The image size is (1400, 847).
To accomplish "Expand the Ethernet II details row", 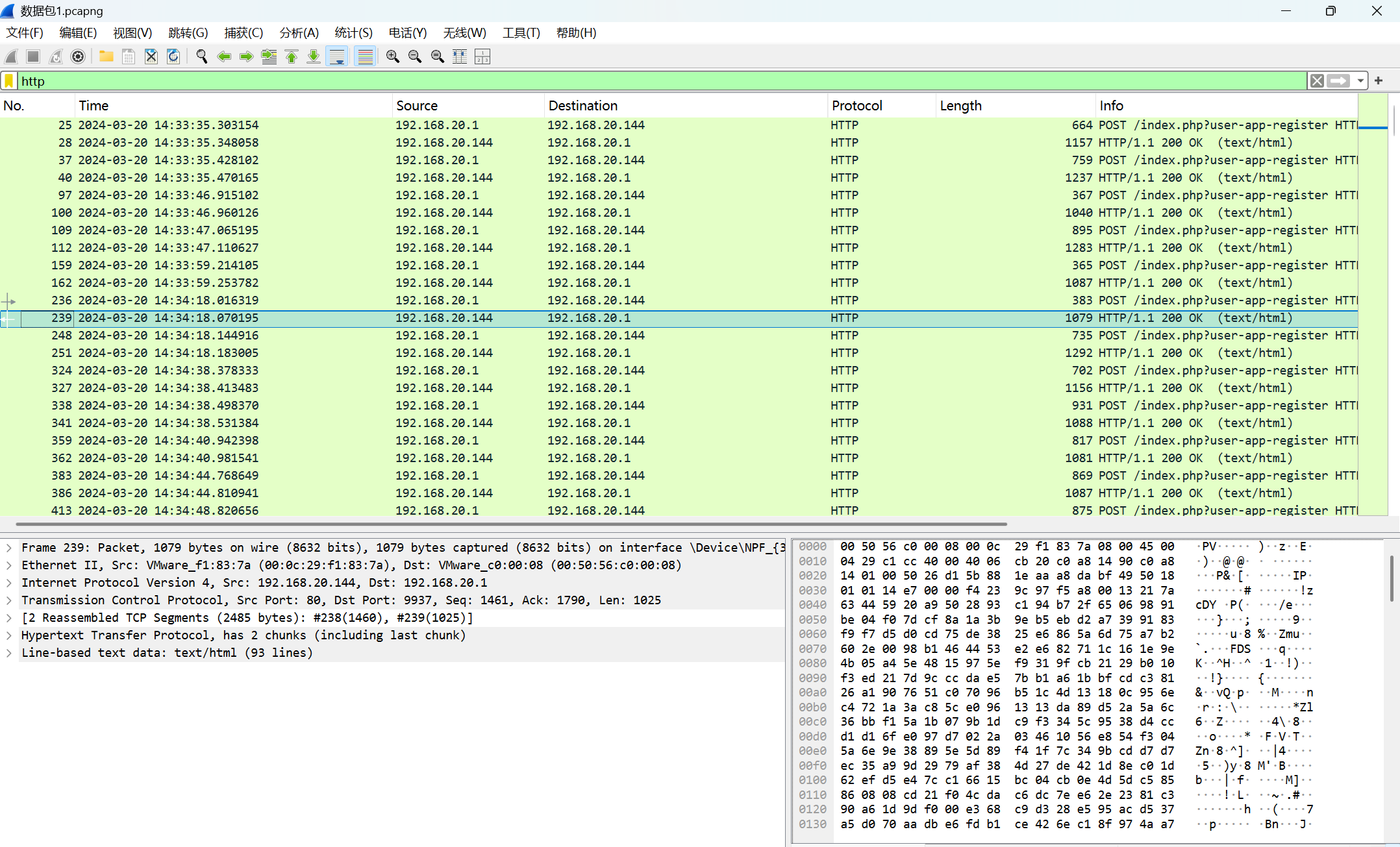I will click(x=9, y=565).
